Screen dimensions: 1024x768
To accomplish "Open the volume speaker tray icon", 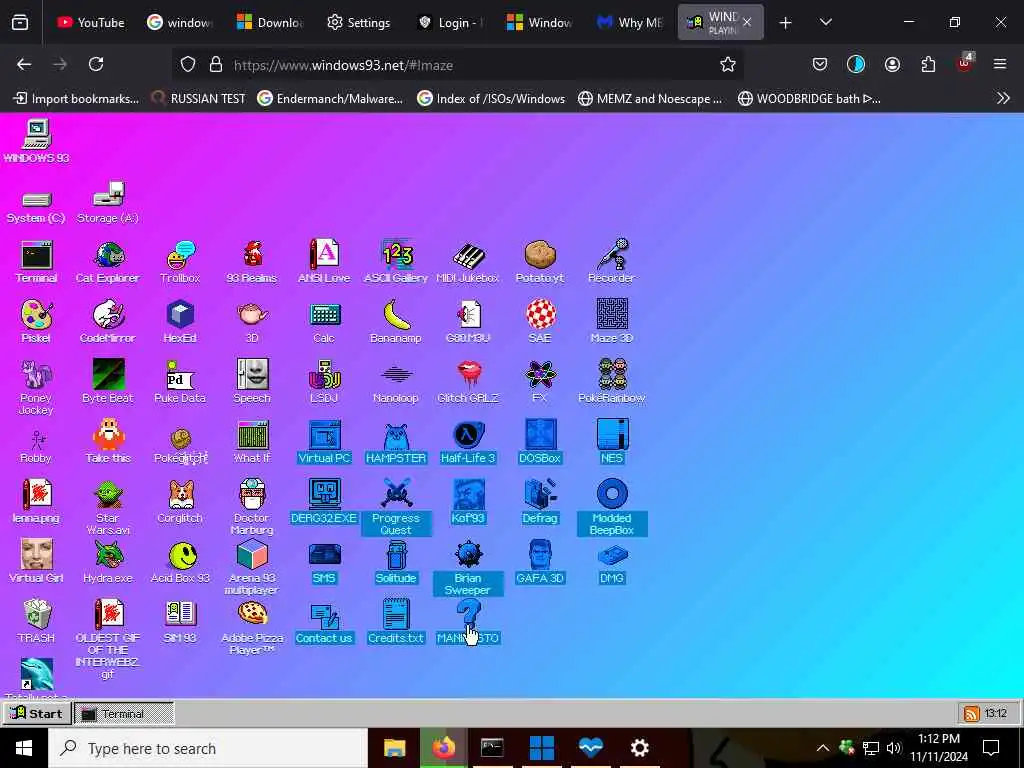I will pos(894,748).
